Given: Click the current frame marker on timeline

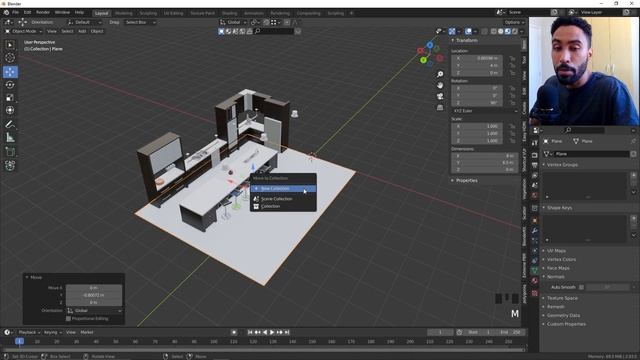Looking at the screenshot, I should point(19,341).
